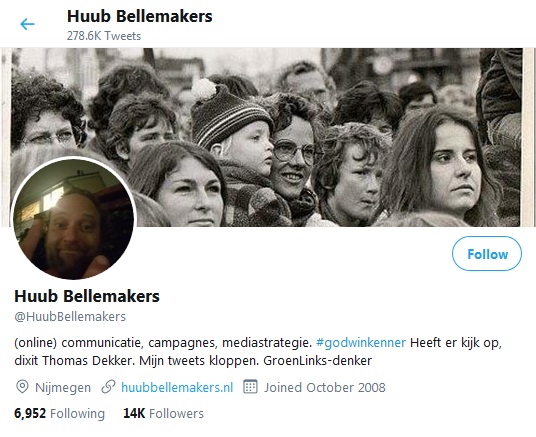The height and width of the screenshot is (437, 536).
Task: Click the Nijmegen location pin icon
Action: [x=22, y=387]
